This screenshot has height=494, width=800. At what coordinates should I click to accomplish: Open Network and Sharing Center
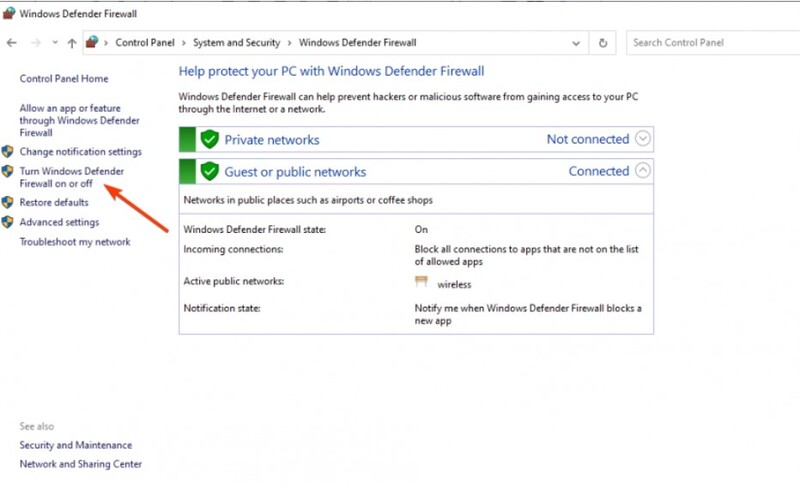point(81,464)
